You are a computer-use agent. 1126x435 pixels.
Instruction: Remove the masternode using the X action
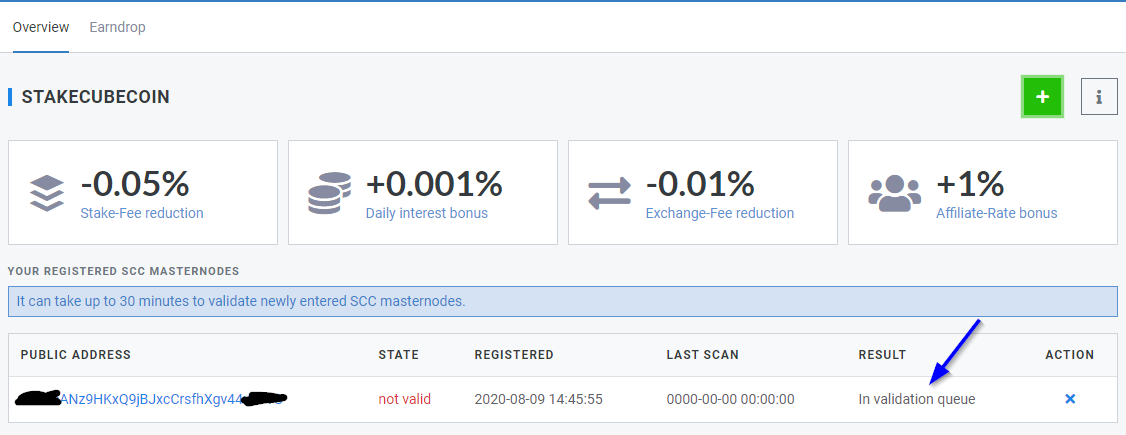[x=1069, y=398]
